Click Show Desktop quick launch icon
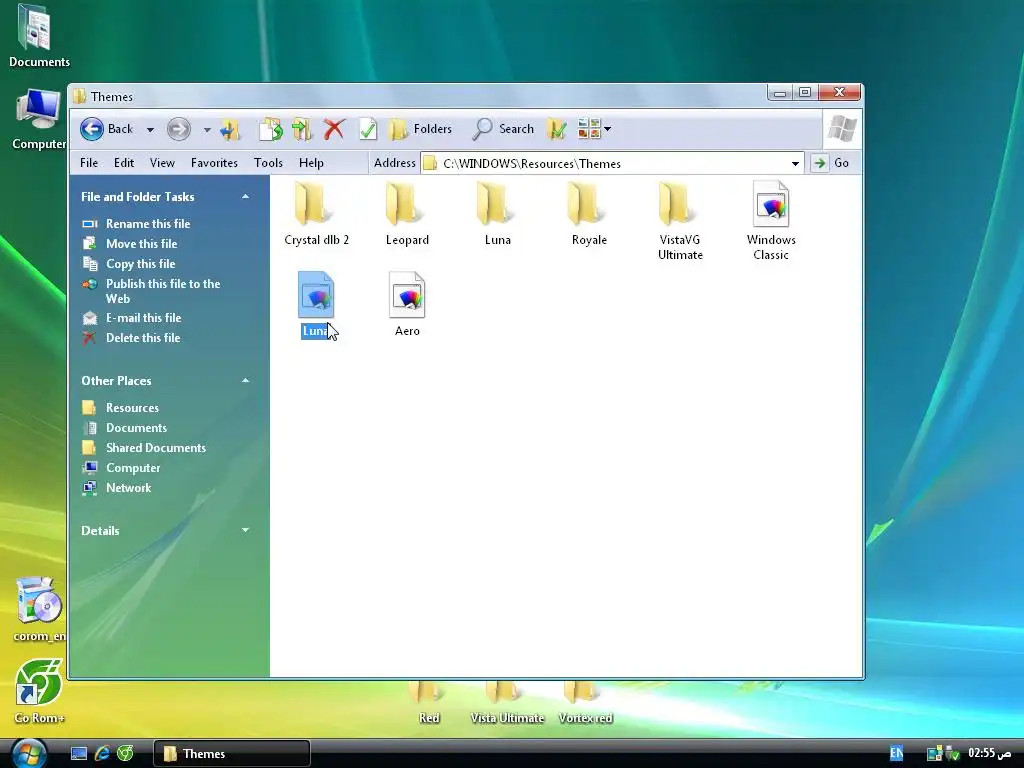The height and width of the screenshot is (768, 1024). pos(79,754)
